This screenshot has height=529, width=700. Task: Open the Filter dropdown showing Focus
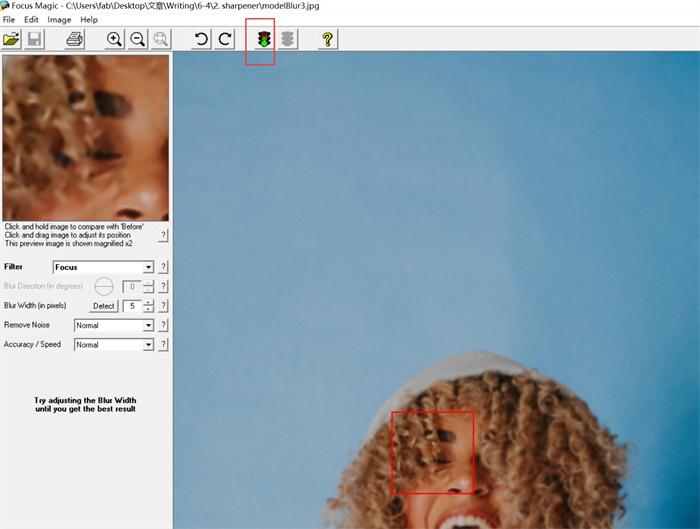103,267
